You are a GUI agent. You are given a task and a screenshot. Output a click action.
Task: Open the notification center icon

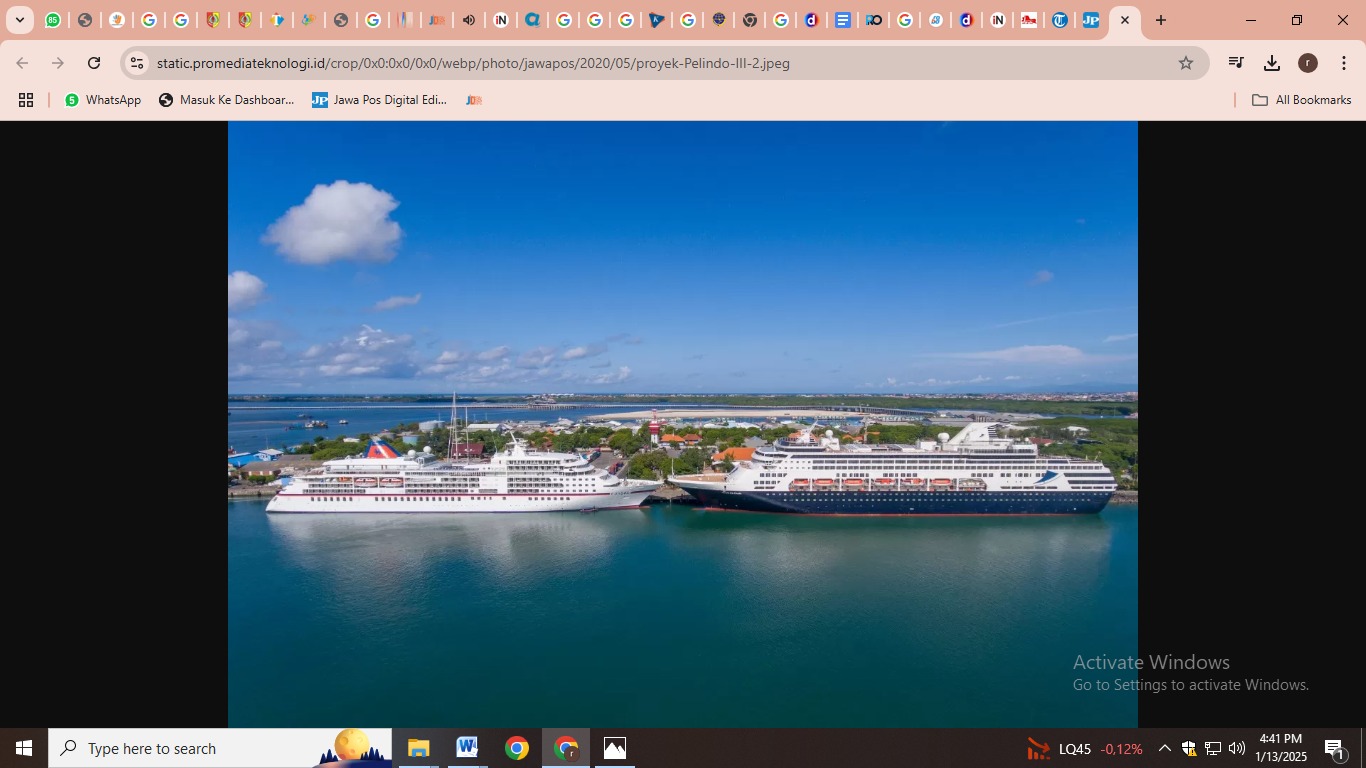point(1335,748)
